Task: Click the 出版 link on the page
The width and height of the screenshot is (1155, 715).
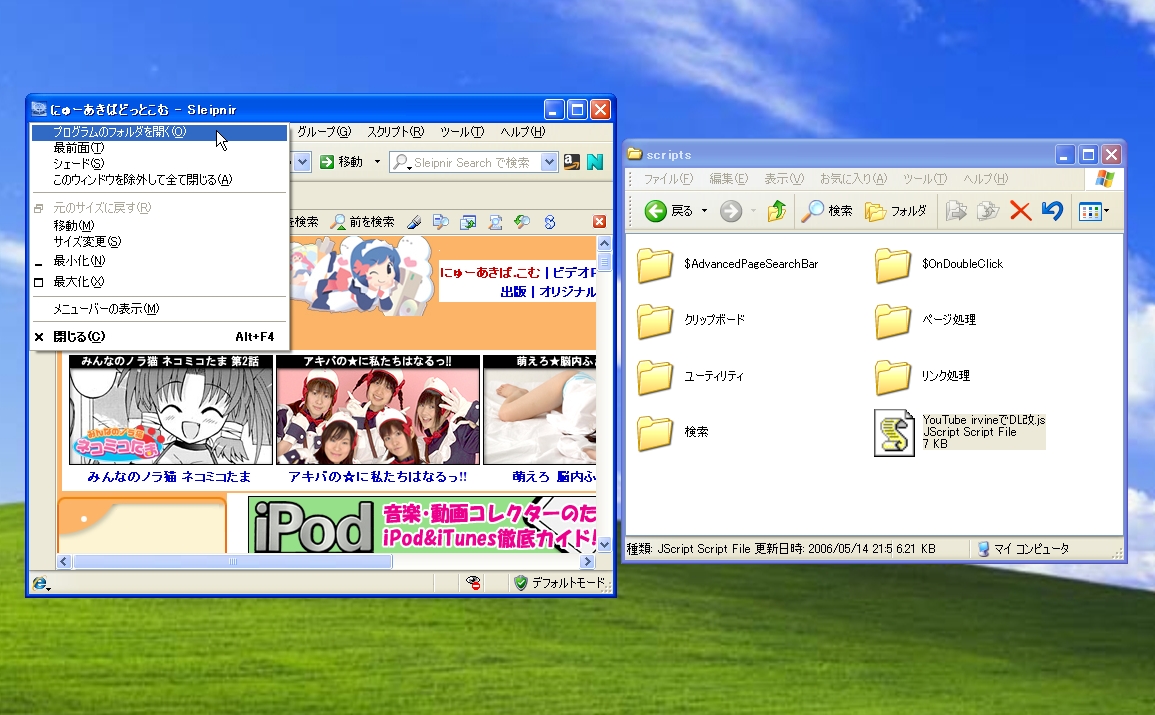Action: pos(513,292)
